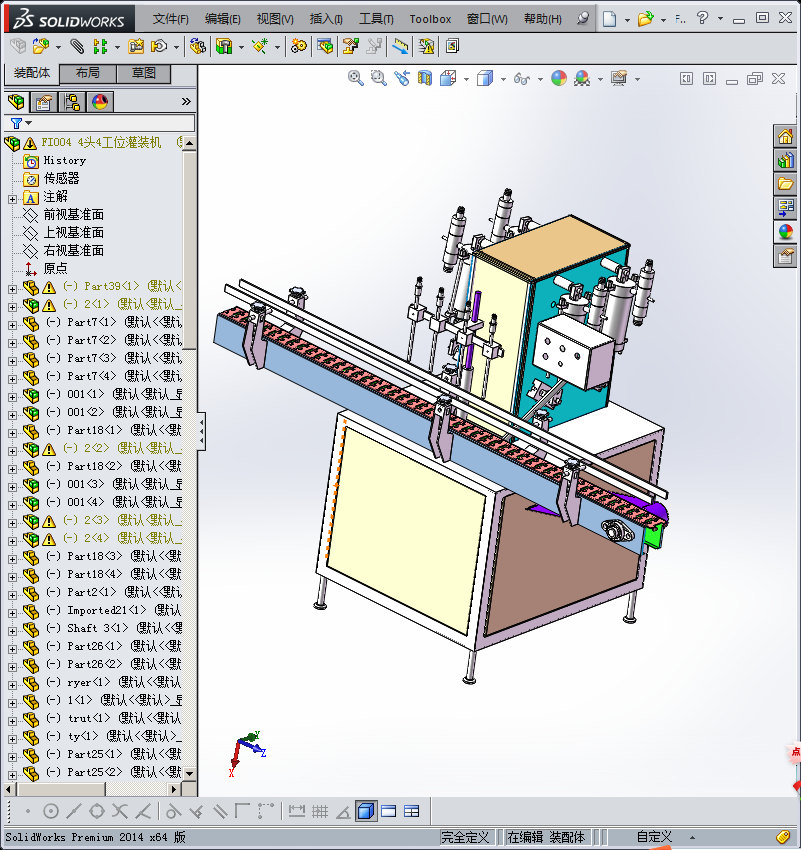Image resolution: width=801 pixels, height=850 pixels.
Task: Select 原点 in the tree
Action: [x=55, y=268]
